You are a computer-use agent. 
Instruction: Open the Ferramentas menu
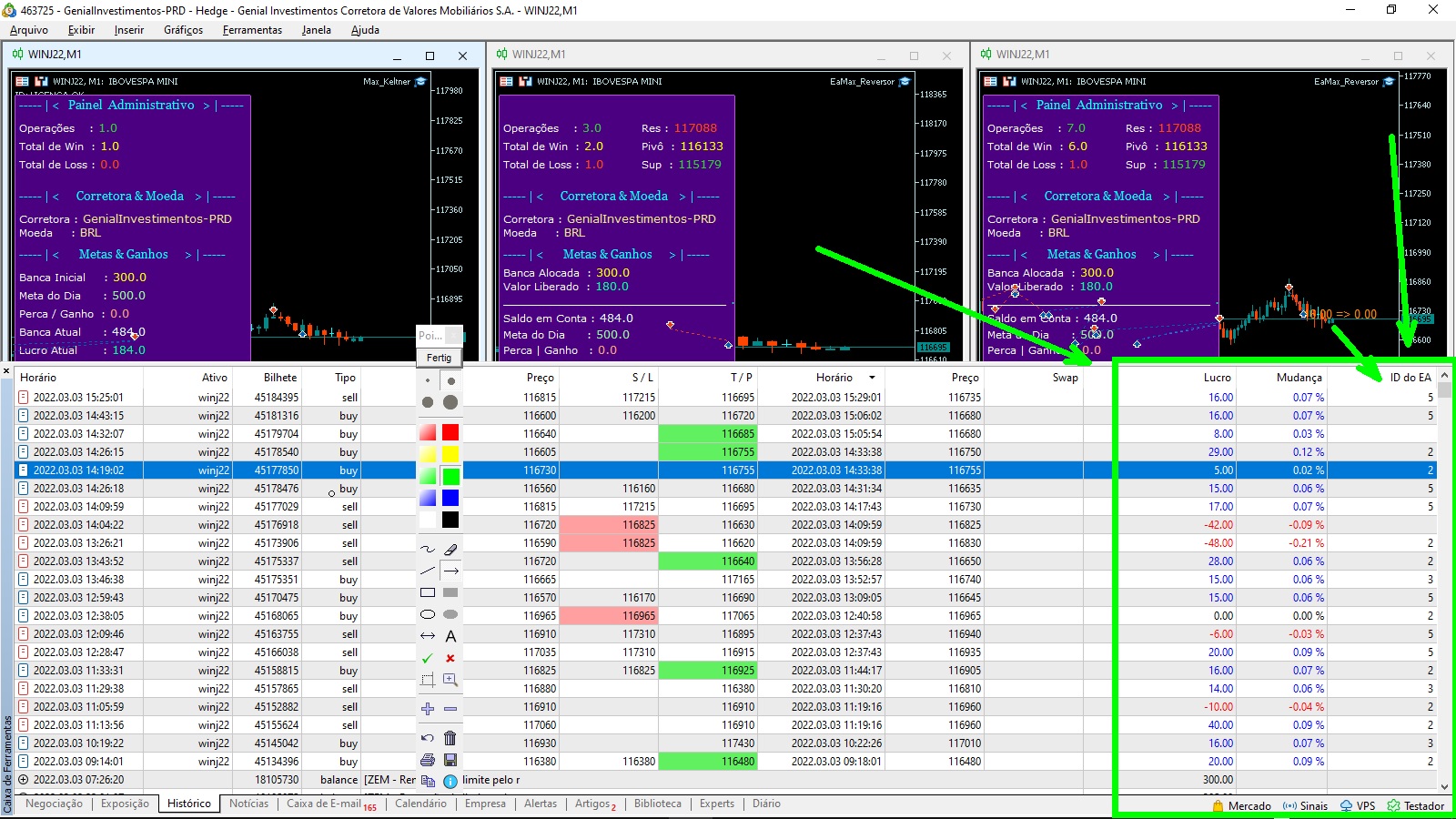pos(252,30)
